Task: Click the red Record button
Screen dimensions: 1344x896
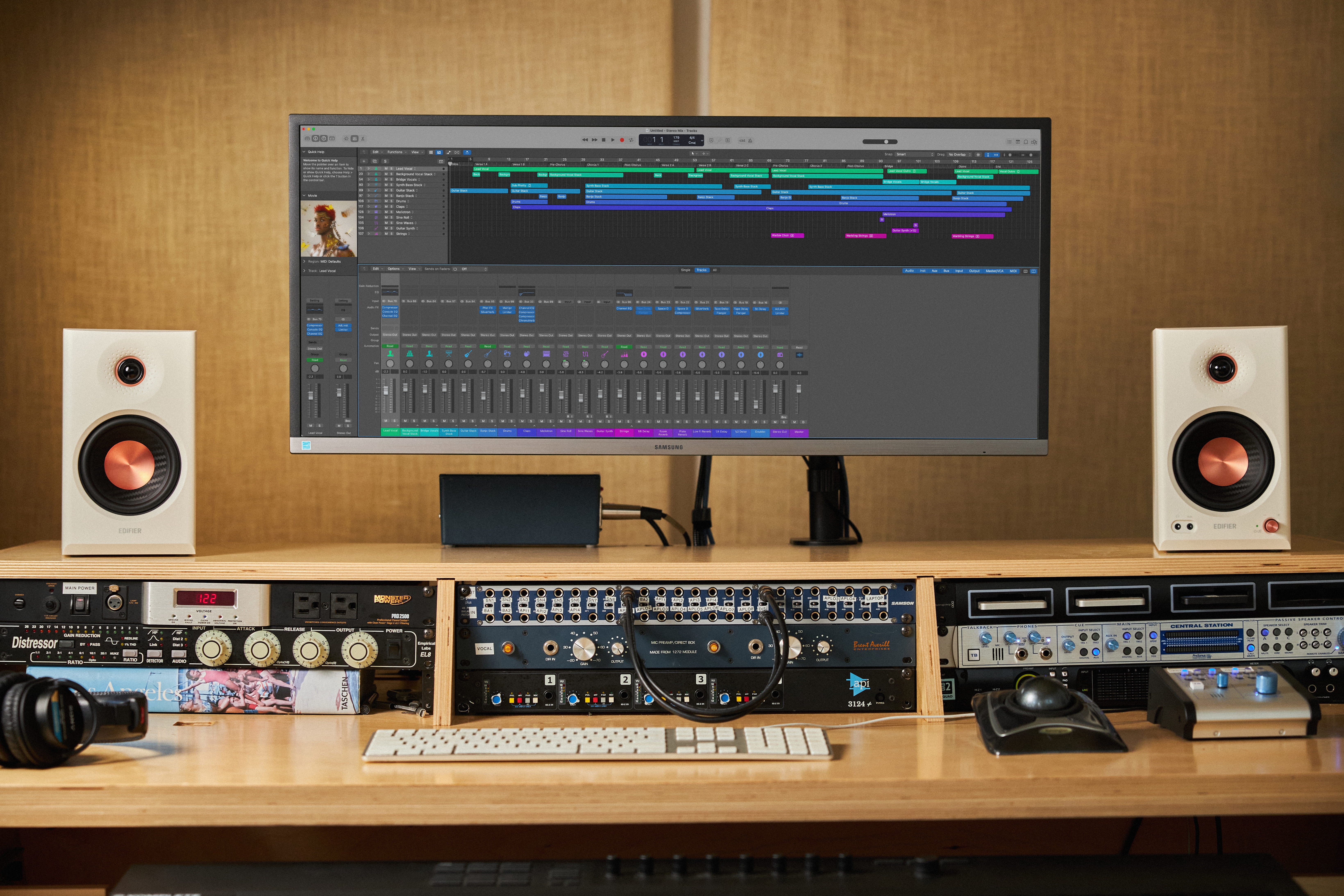Action: coord(622,140)
